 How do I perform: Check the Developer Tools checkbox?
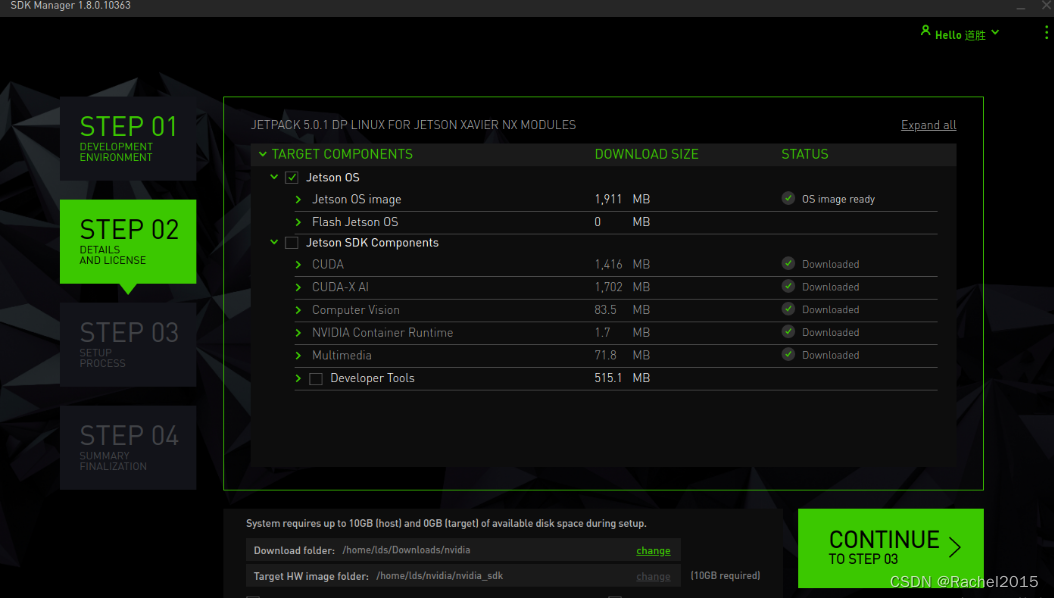316,378
